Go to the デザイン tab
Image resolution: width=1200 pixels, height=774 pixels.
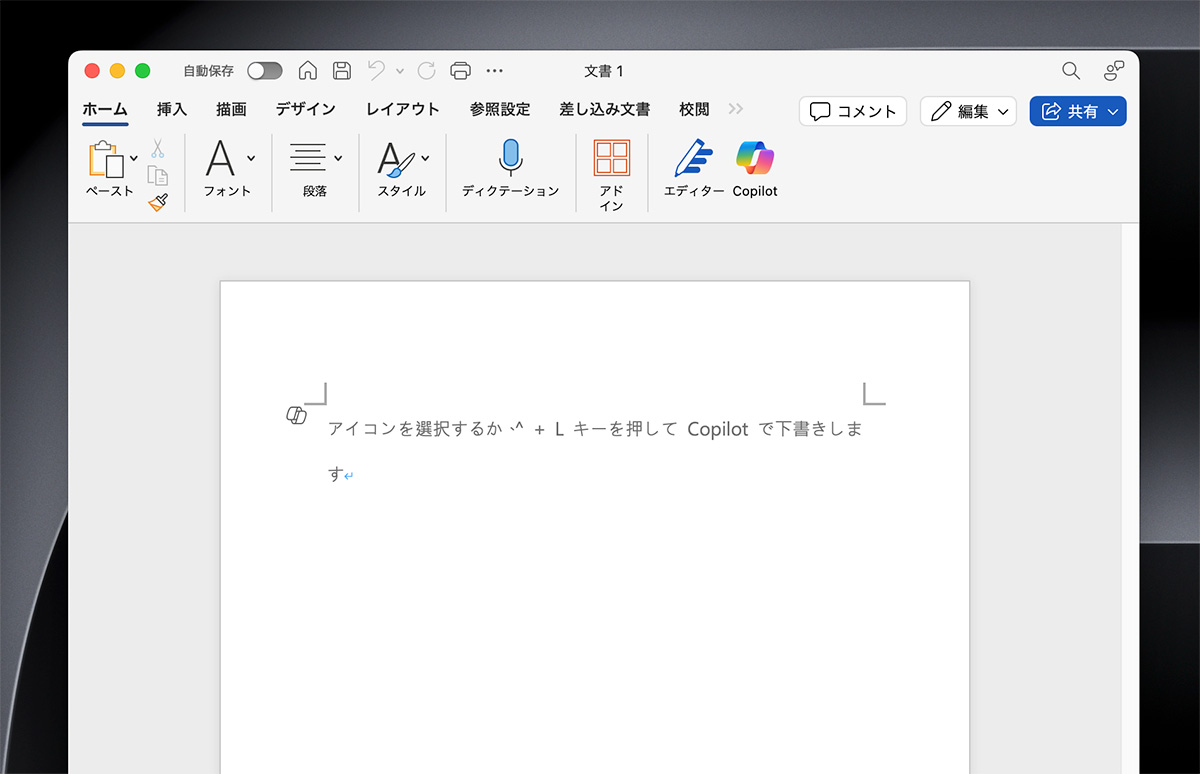[306, 110]
